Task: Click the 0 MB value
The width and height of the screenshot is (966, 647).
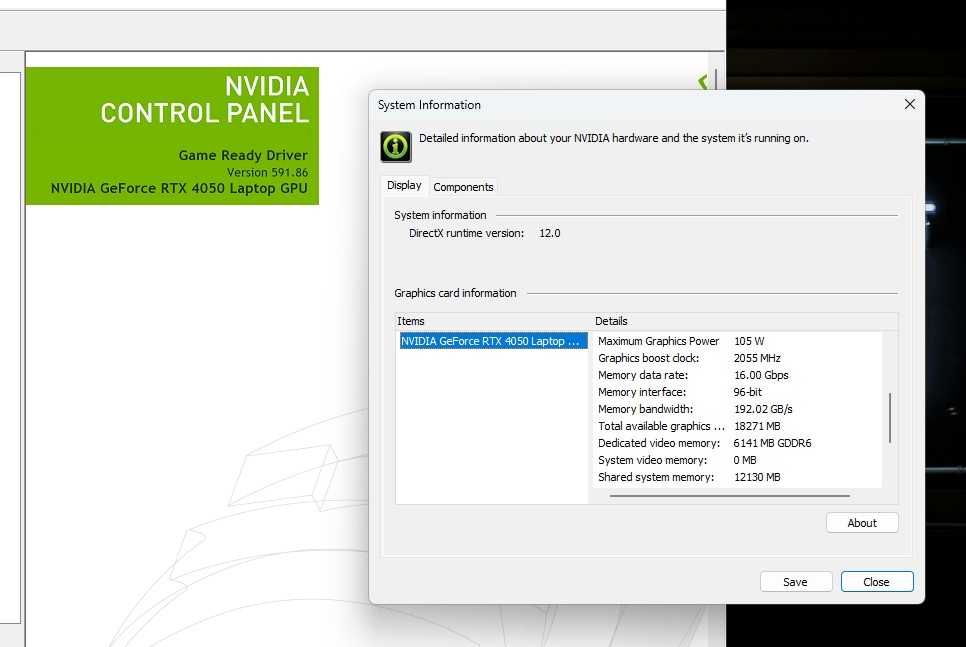Action: coord(745,460)
